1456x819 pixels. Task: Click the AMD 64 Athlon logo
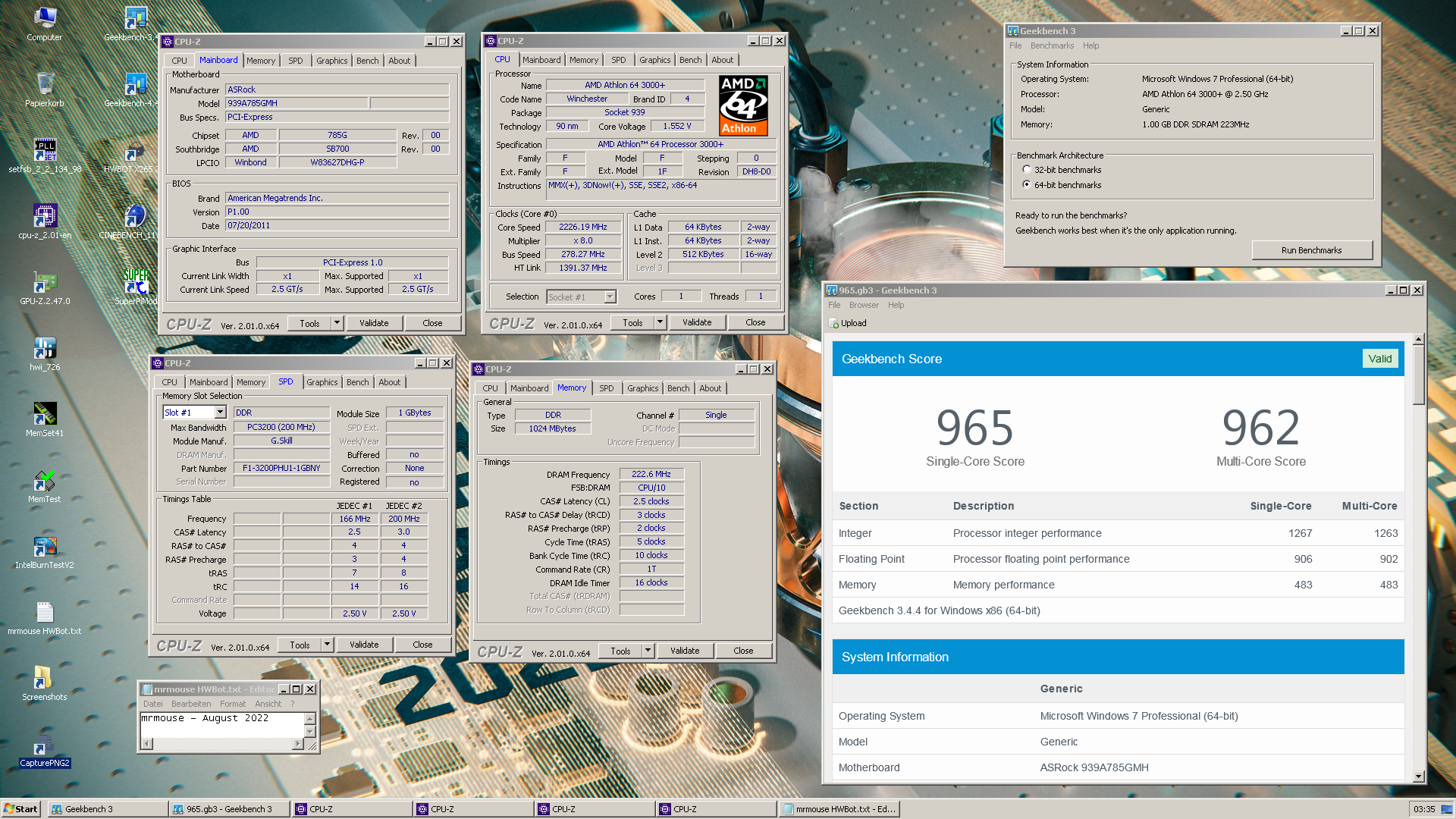743,105
